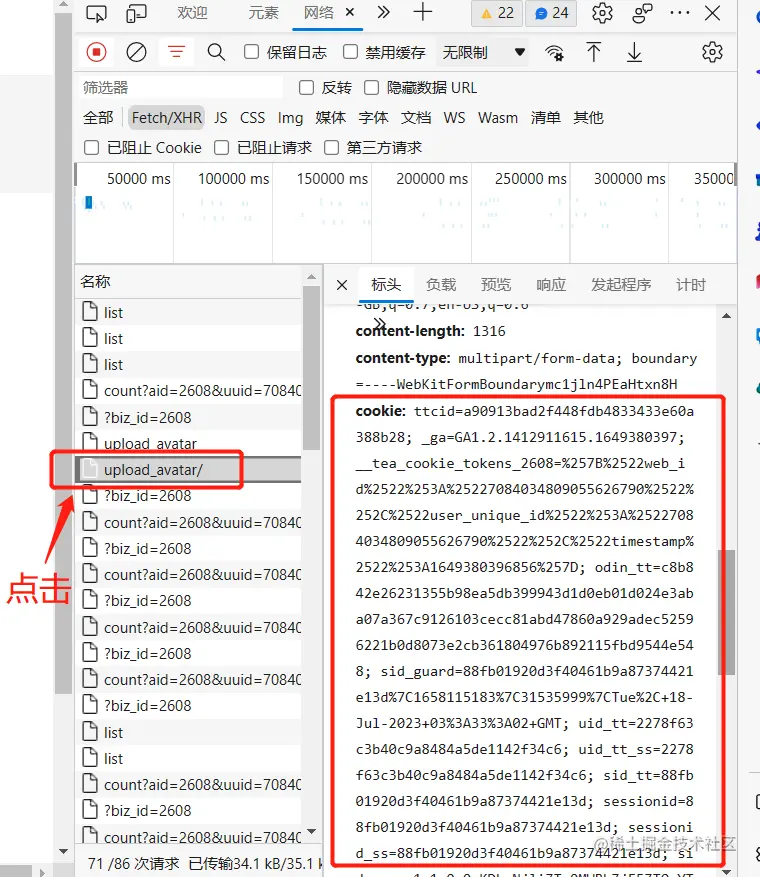760x877 pixels.
Task: Open the more tabs chevron
Action: click(x=383, y=12)
